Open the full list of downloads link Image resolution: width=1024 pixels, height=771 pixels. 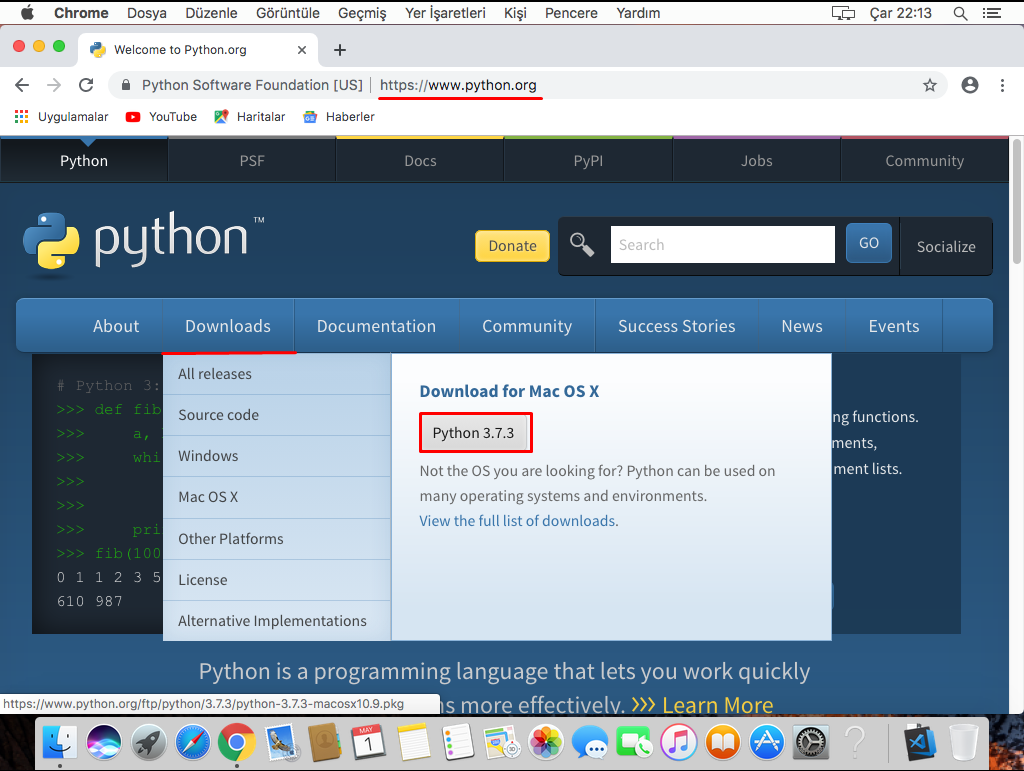[x=518, y=520]
